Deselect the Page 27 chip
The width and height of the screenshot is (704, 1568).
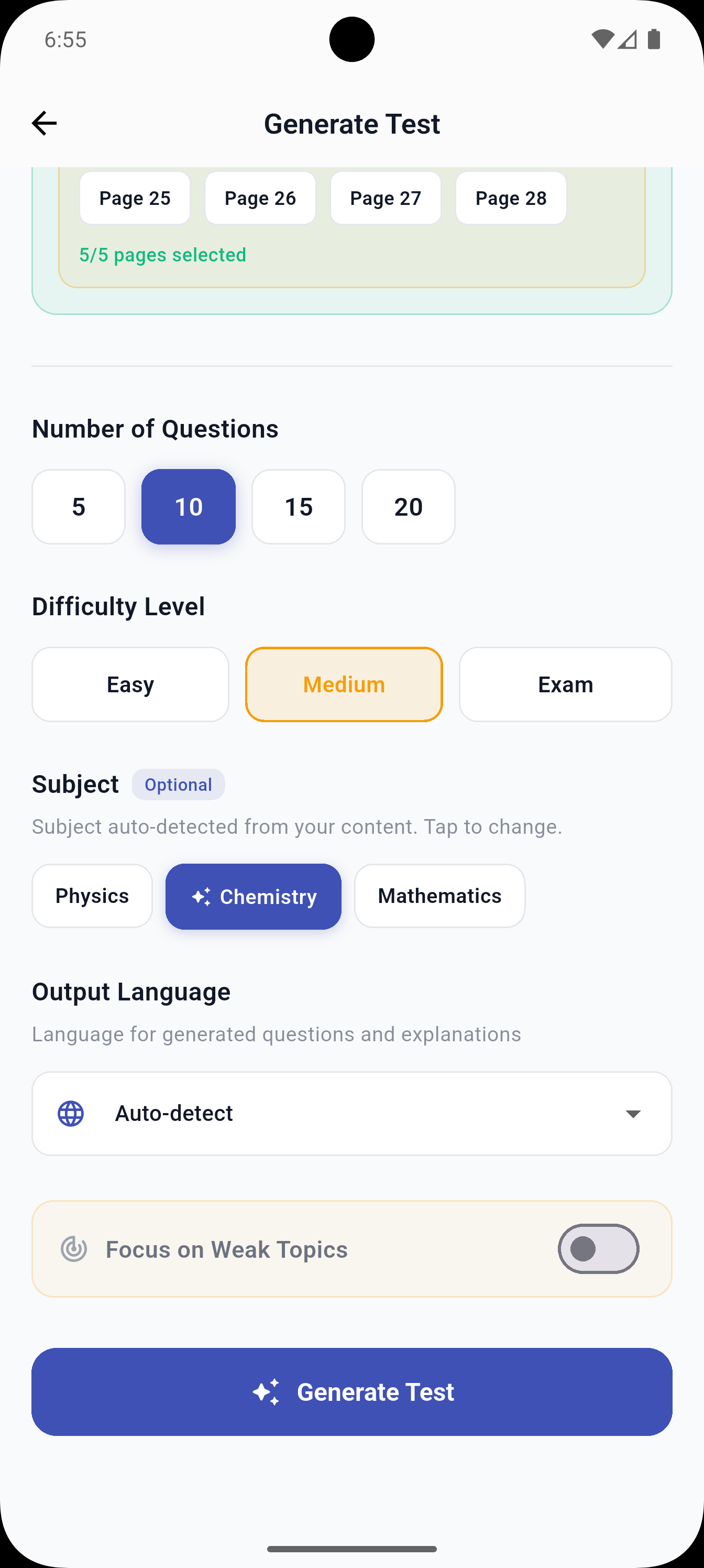point(385,197)
